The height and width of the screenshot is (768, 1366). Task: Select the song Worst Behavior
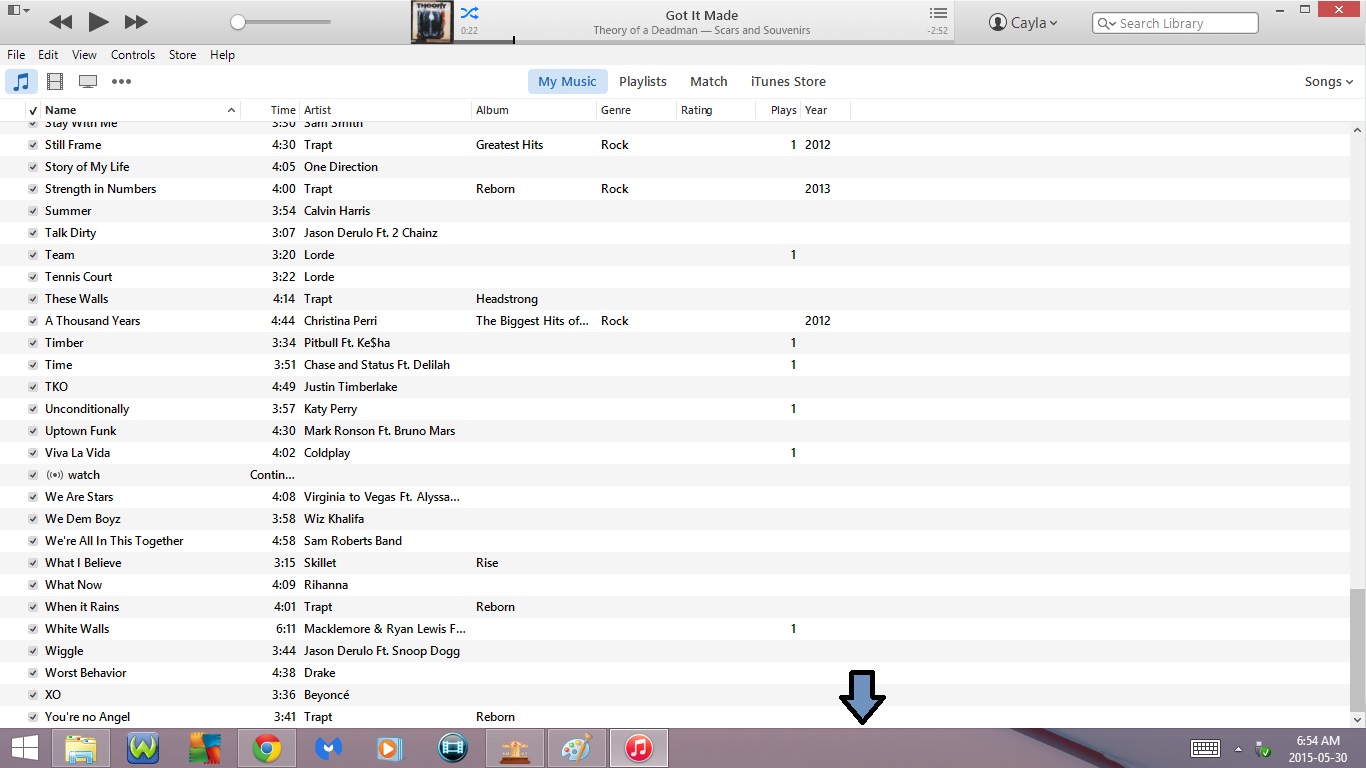tap(86, 673)
